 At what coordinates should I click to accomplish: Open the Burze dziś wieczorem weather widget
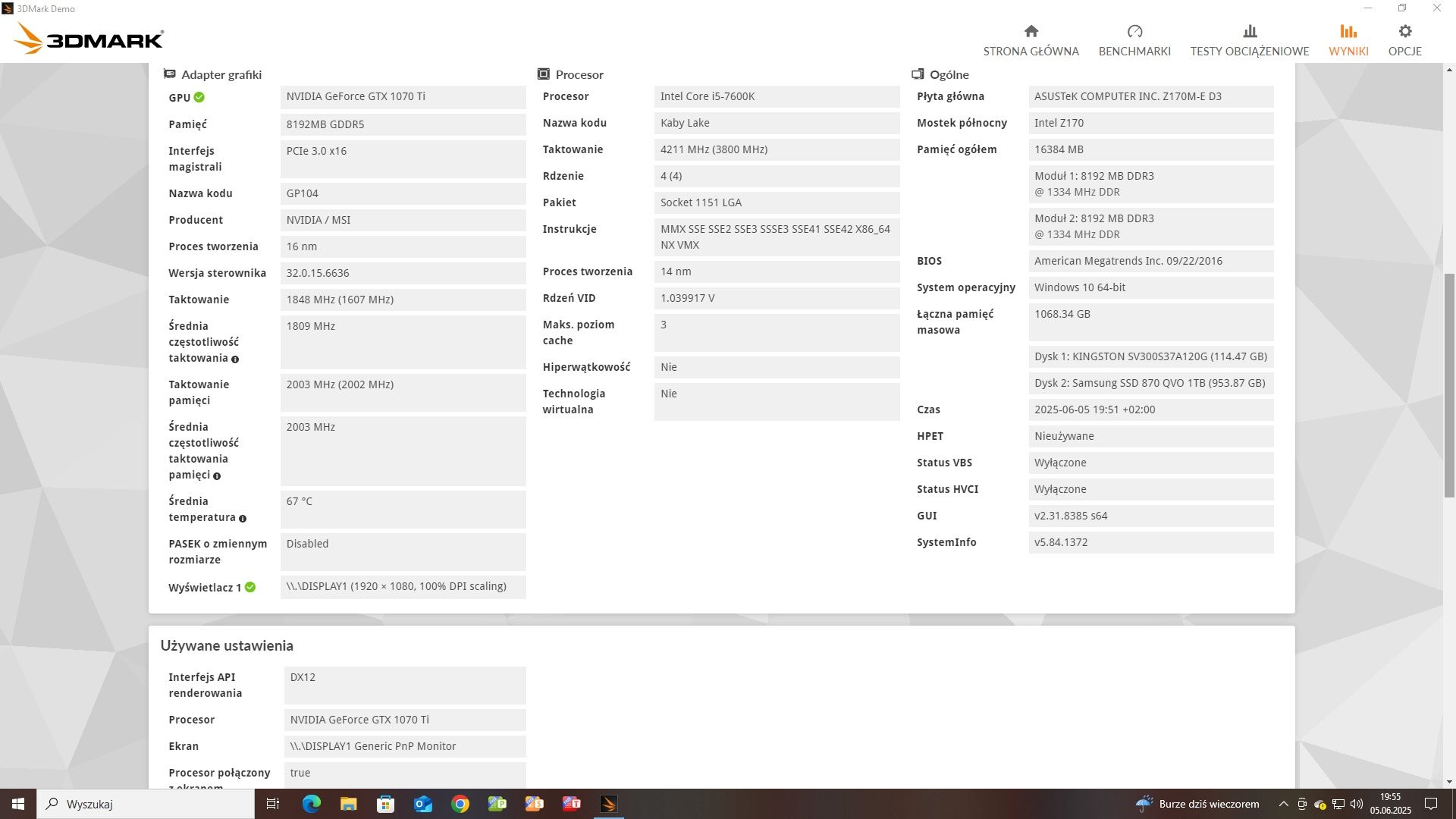point(1197,804)
